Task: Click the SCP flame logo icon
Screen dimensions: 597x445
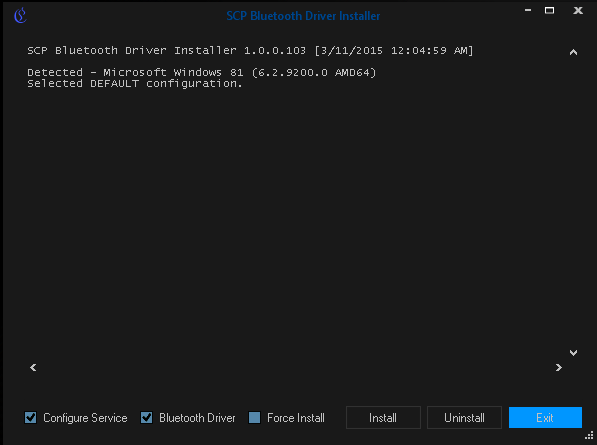Action: (x=20, y=15)
